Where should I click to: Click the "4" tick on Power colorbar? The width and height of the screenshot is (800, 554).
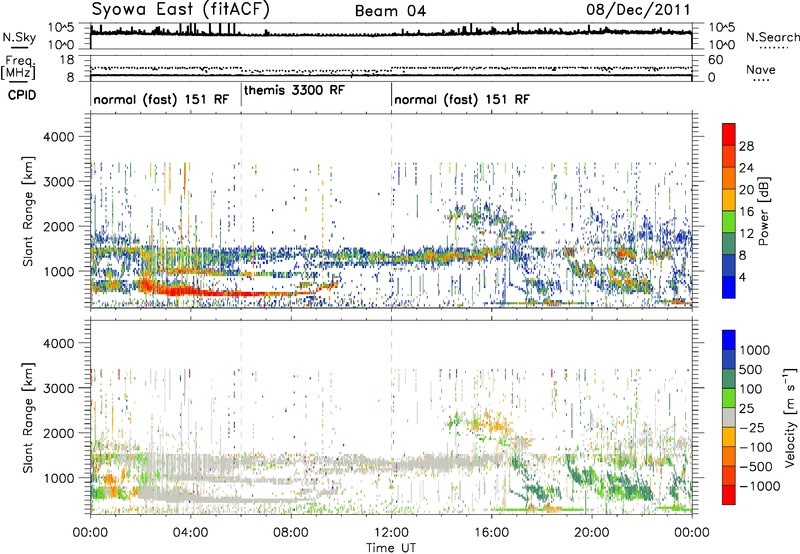[742, 277]
